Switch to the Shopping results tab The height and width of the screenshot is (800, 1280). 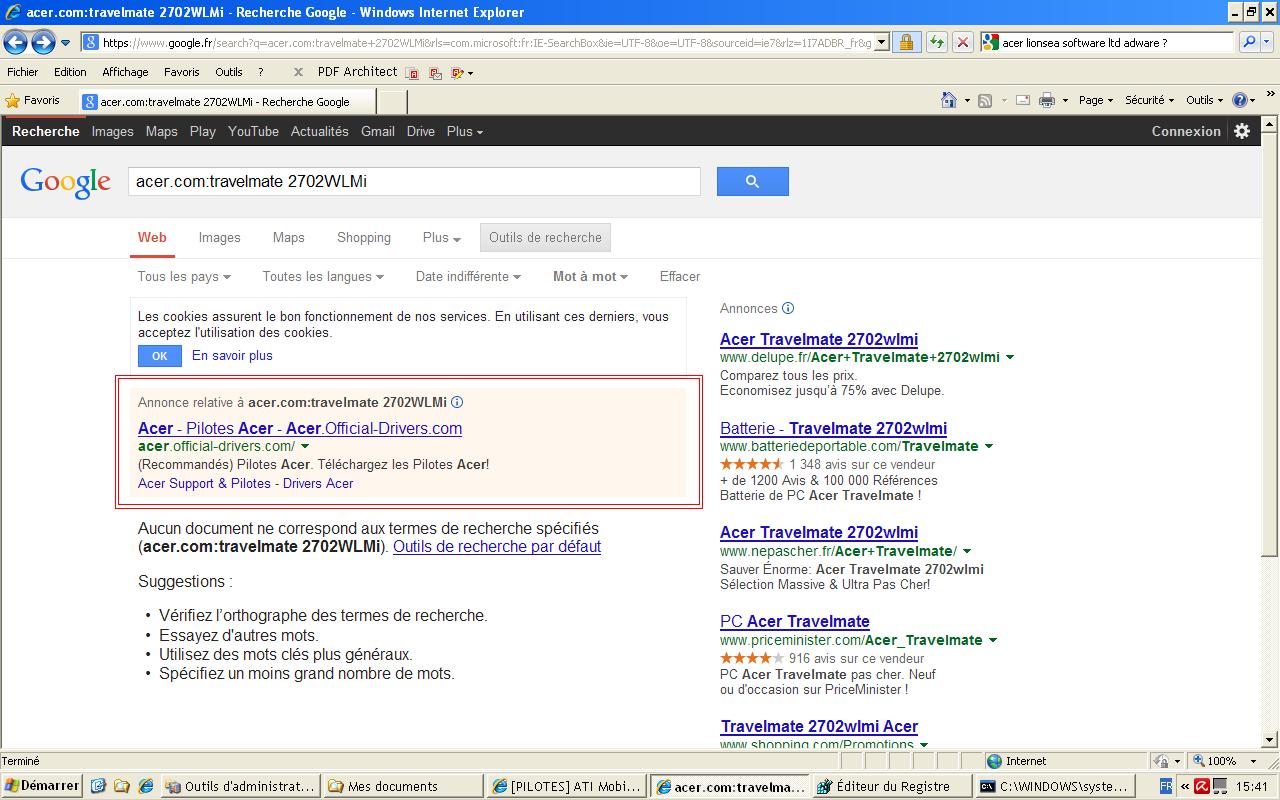364,237
